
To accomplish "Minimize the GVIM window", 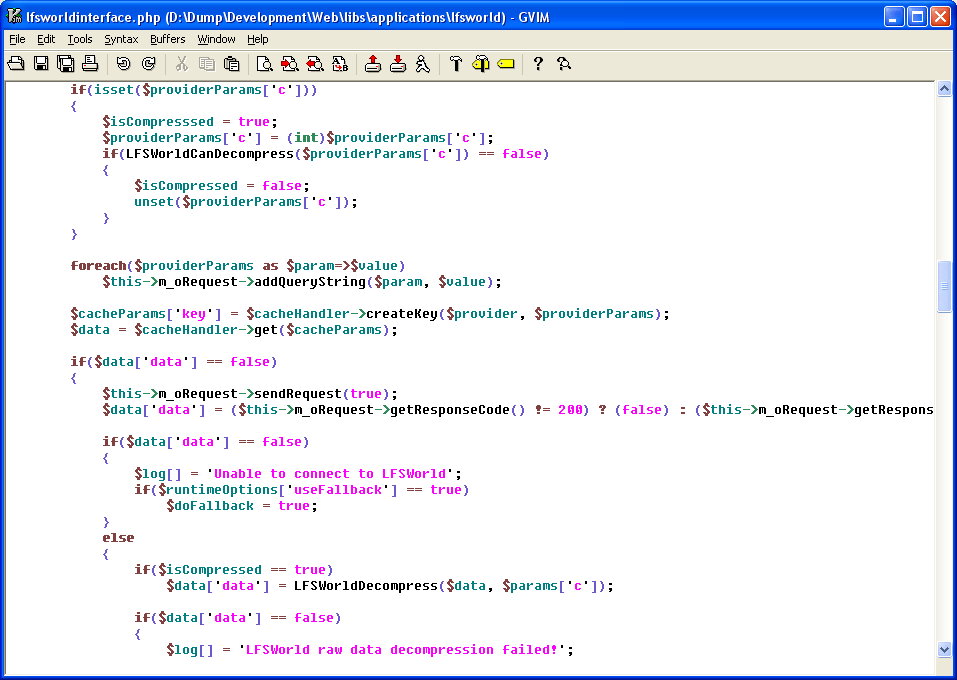I will [894, 16].
